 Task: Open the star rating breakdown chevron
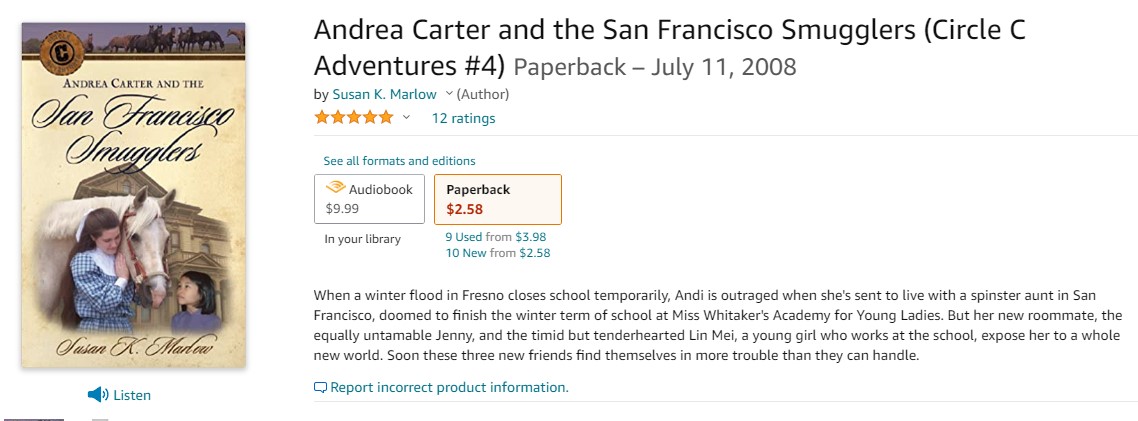407,118
